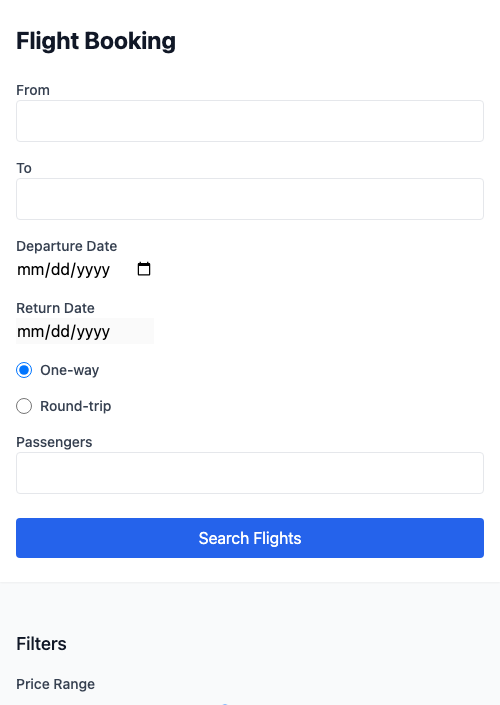Image resolution: width=500 pixels, height=705 pixels.
Task: Select the day segment of Departure Date
Action: [60, 270]
